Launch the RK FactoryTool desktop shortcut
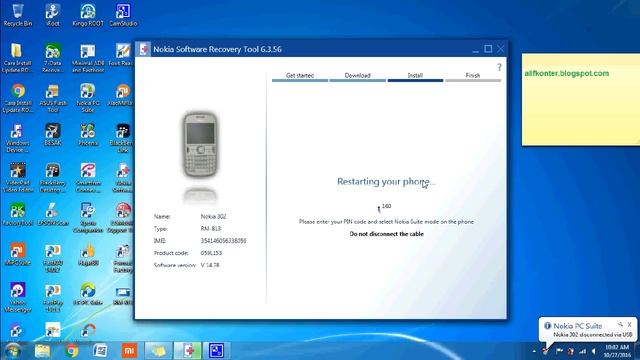 18,214
